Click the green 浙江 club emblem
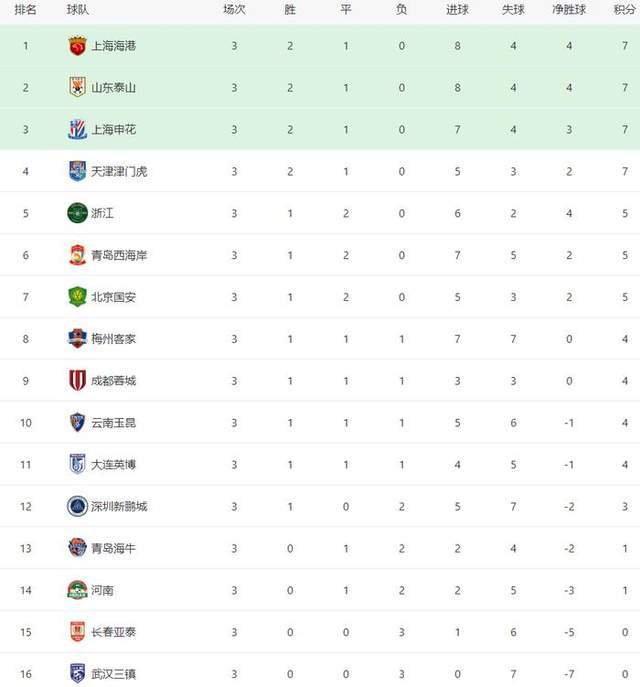 pos(78,213)
